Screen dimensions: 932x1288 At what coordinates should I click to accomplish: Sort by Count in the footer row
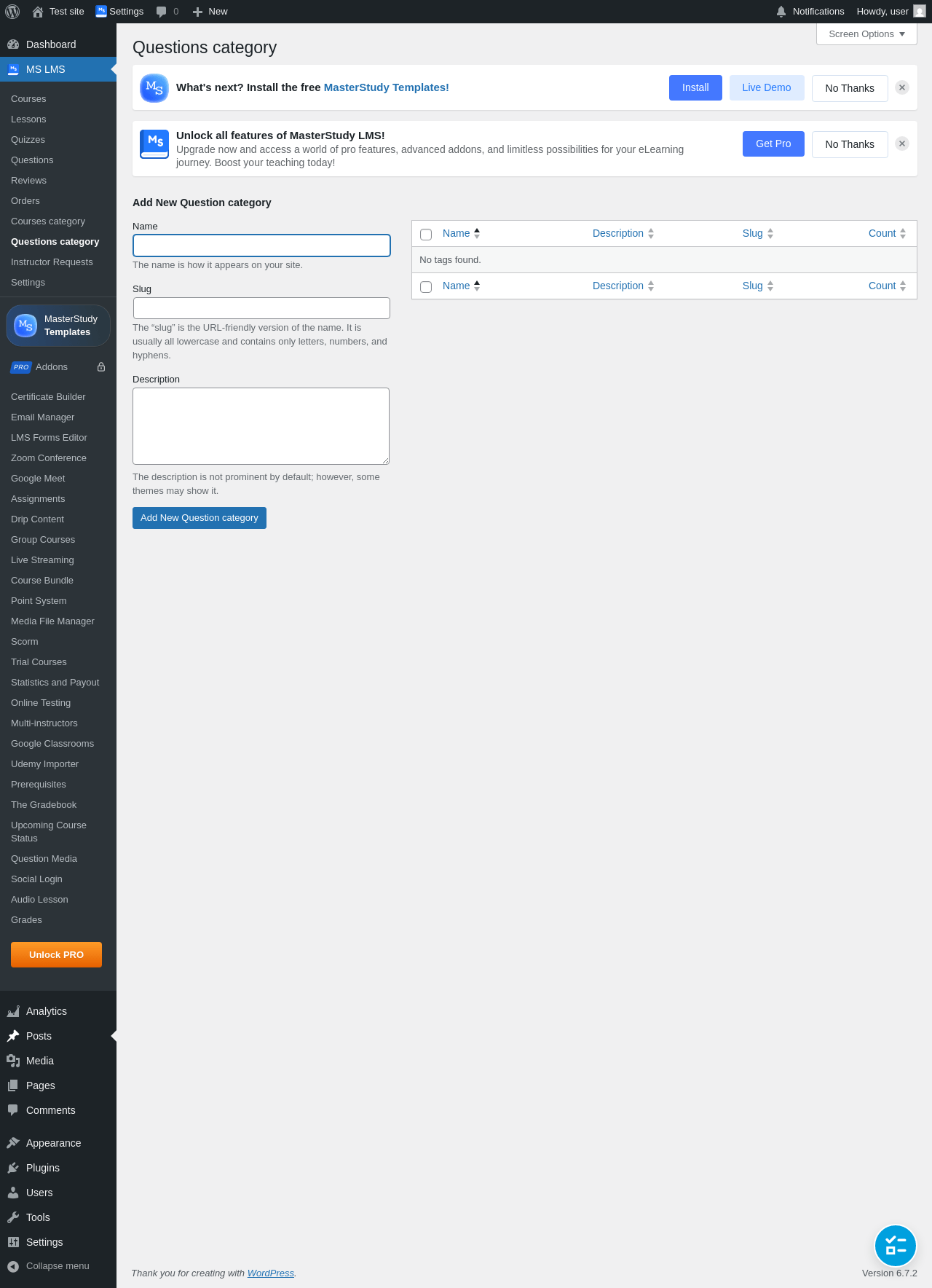[x=888, y=286]
